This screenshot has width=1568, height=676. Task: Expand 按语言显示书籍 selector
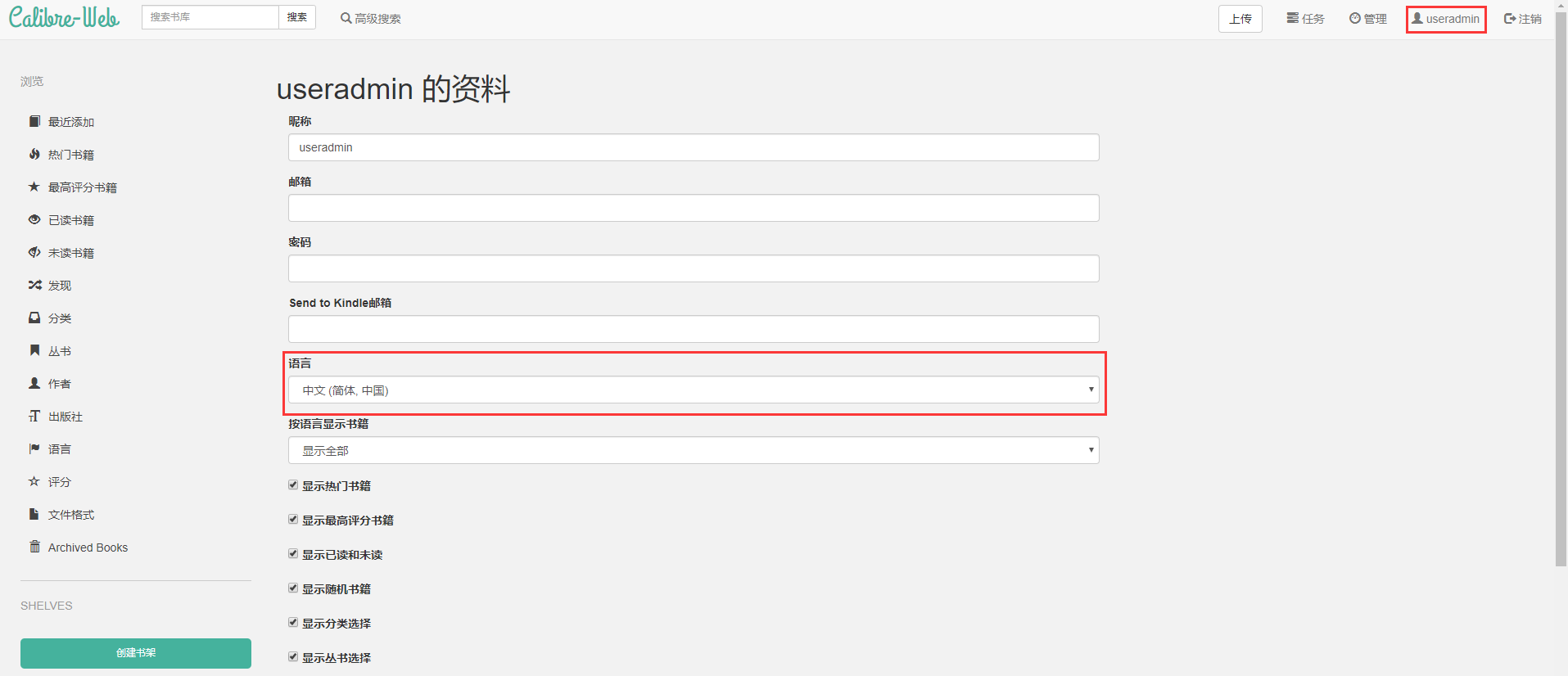coord(693,449)
